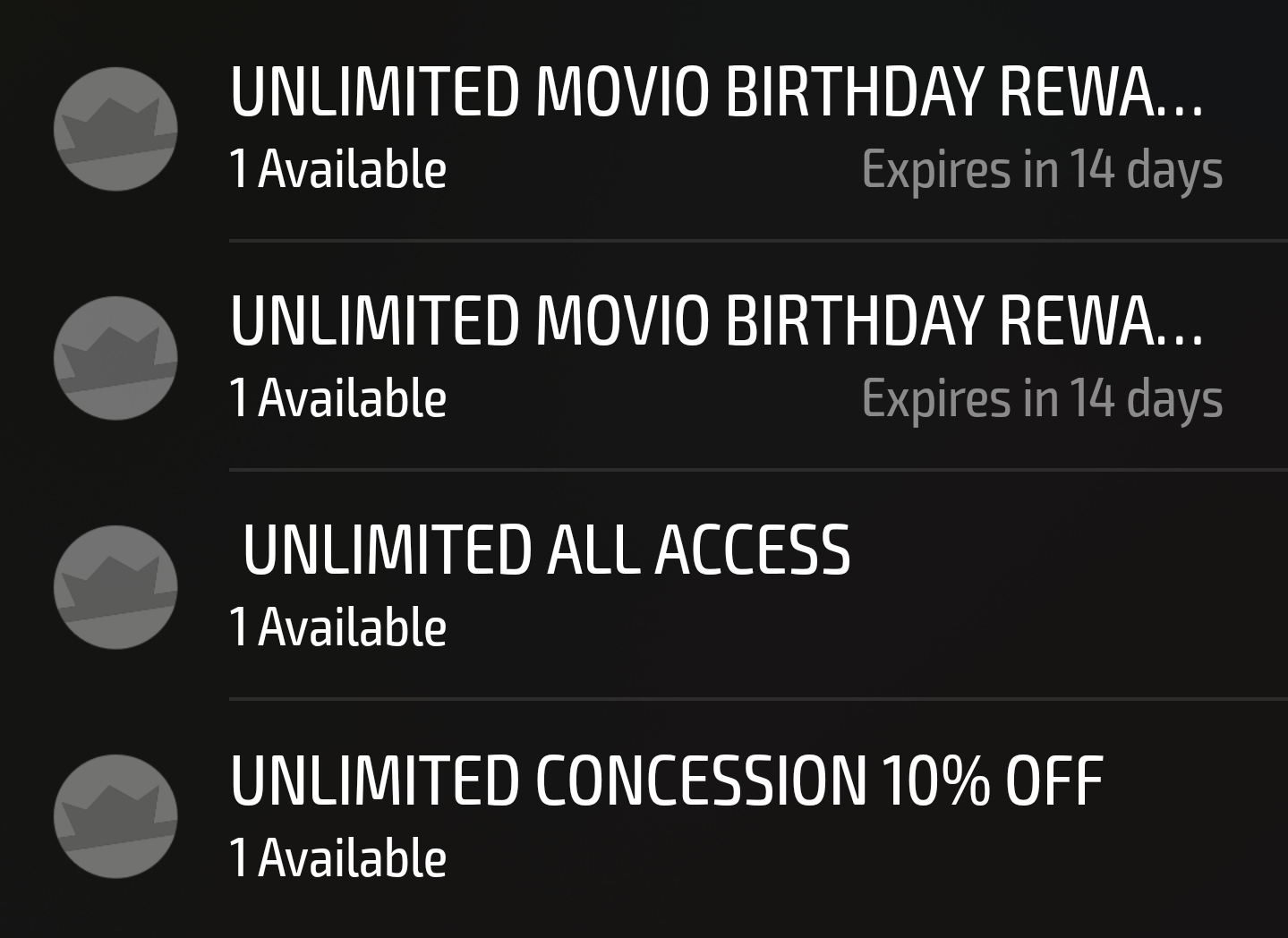Click '1 Available' under Unlimited Concession offer
This screenshot has height=938, width=1288.
338,856
